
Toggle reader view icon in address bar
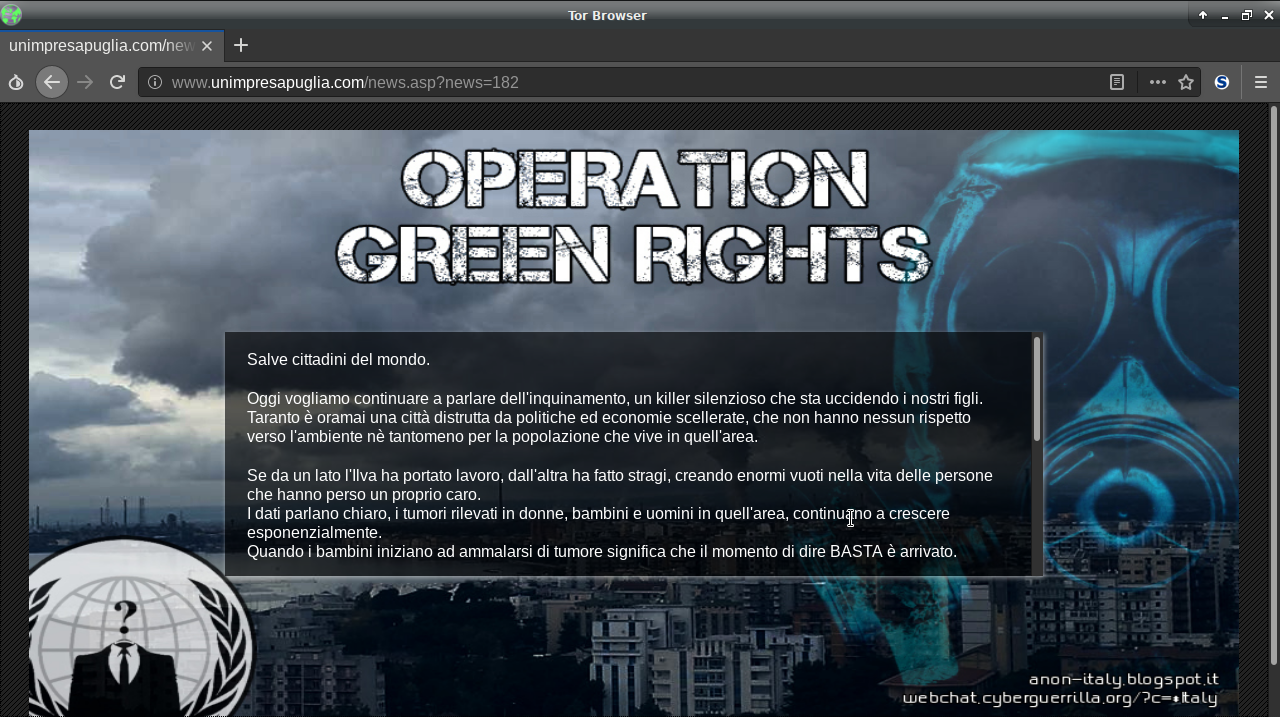(x=1117, y=82)
